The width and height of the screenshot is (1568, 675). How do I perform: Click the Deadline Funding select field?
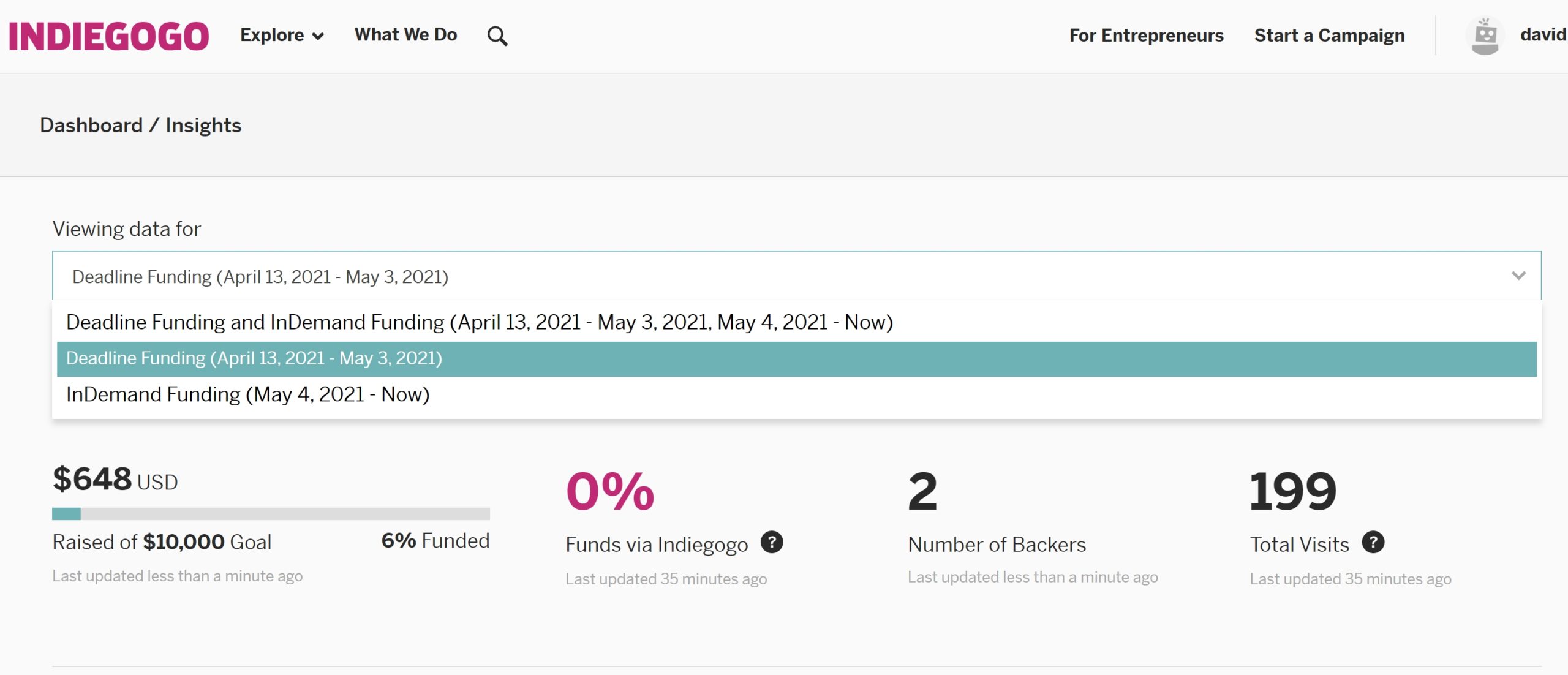[x=797, y=276]
